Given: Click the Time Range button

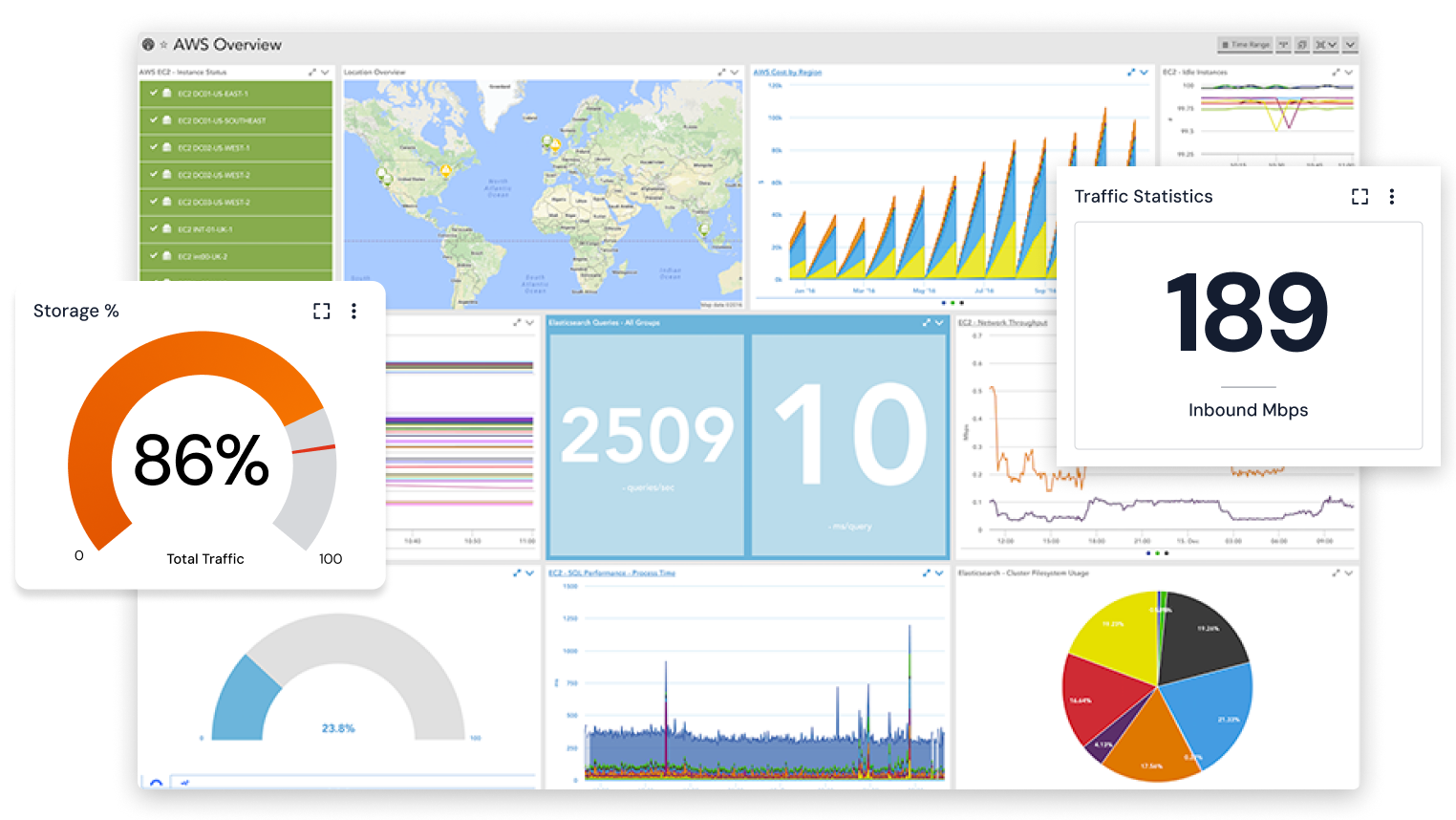Looking at the screenshot, I should click(x=1244, y=44).
